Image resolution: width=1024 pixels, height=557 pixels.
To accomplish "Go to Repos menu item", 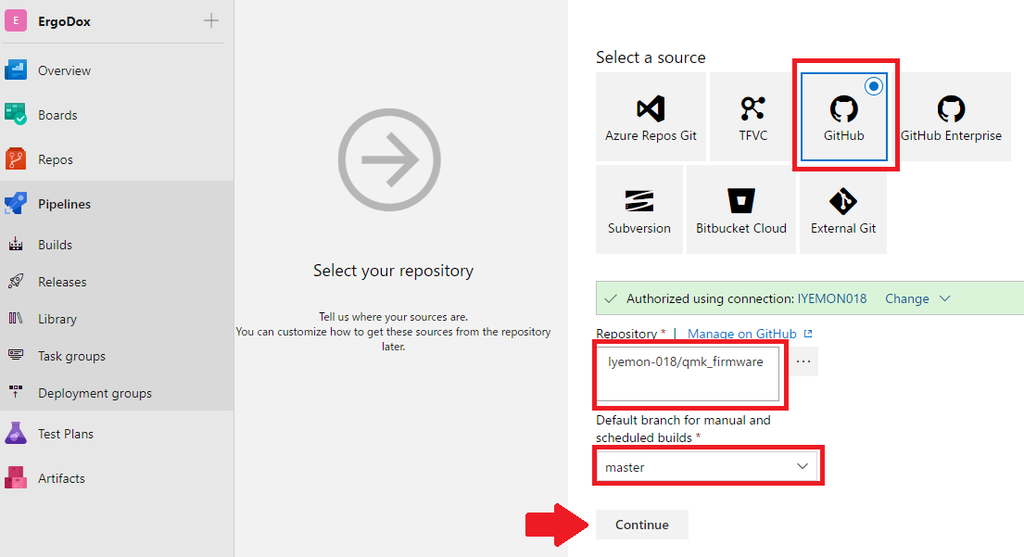I will point(56,159).
